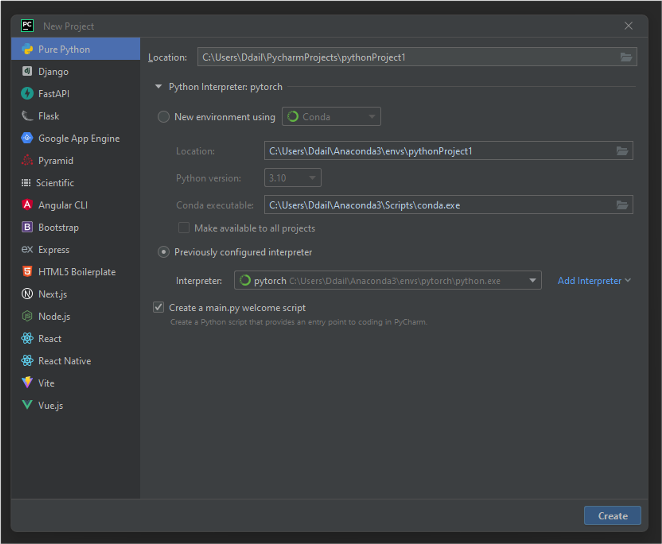
Task: Select Previously configured interpreter radio button
Action: tap(163, 252)
